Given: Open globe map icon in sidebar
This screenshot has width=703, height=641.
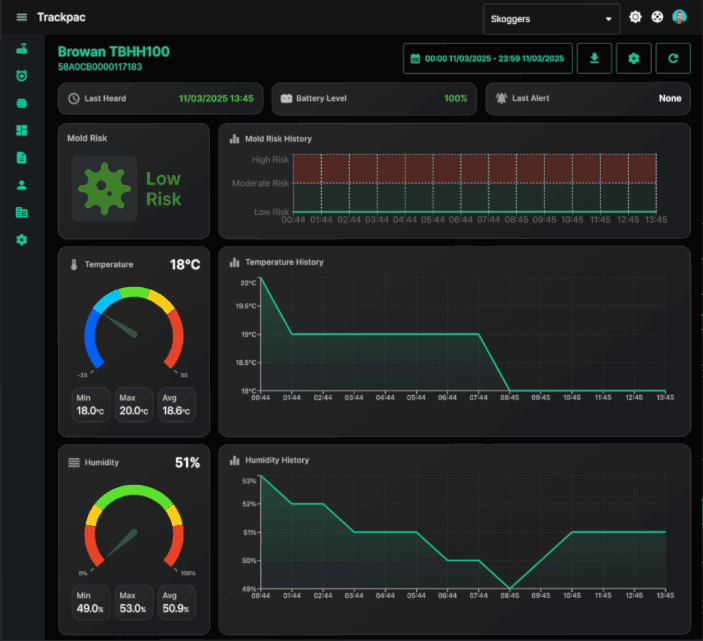Looking at the screenshot, I should pyautogui.click(x=22, y=103).
